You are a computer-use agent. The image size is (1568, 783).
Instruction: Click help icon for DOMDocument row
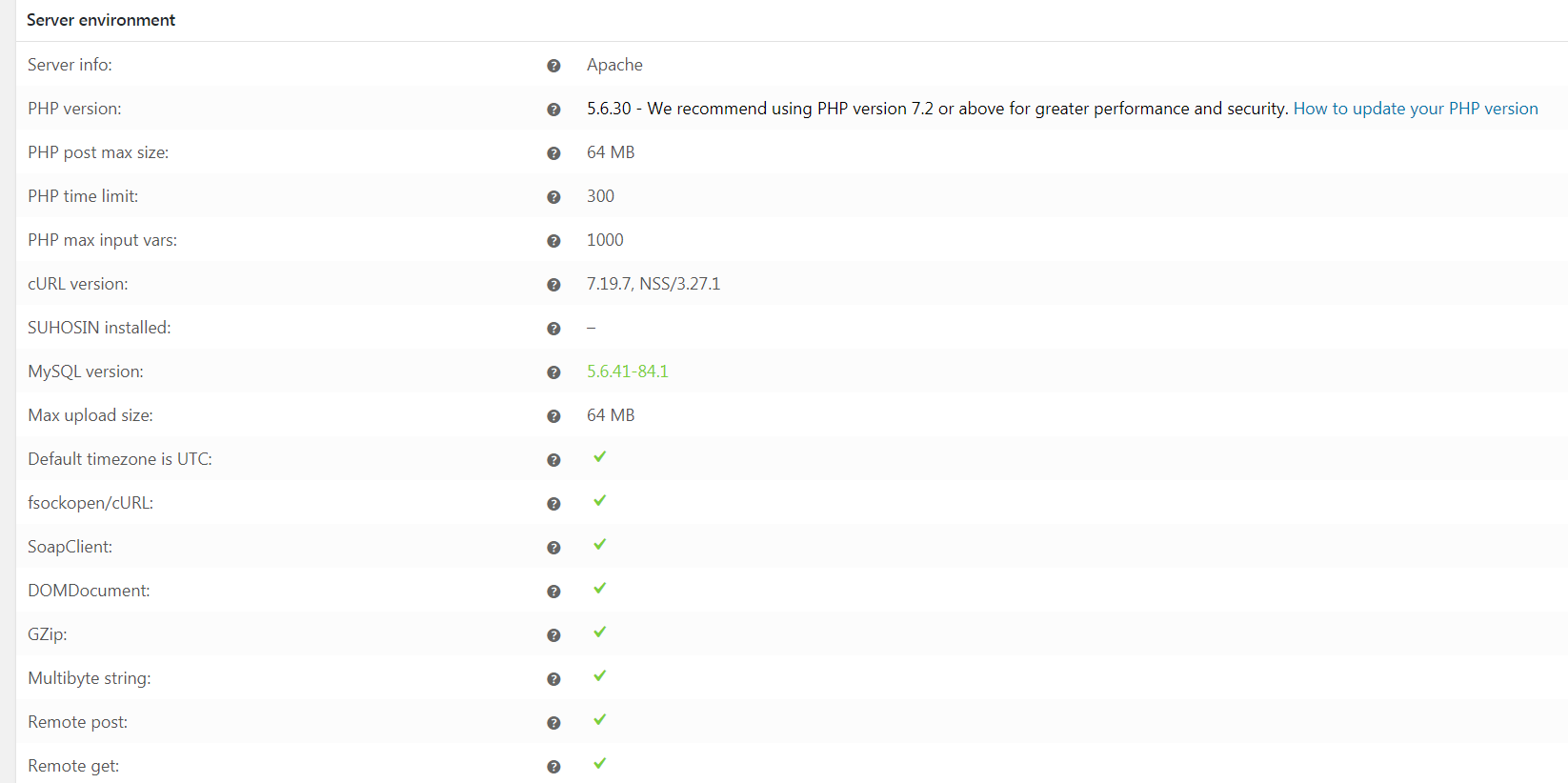coord(553,592)
